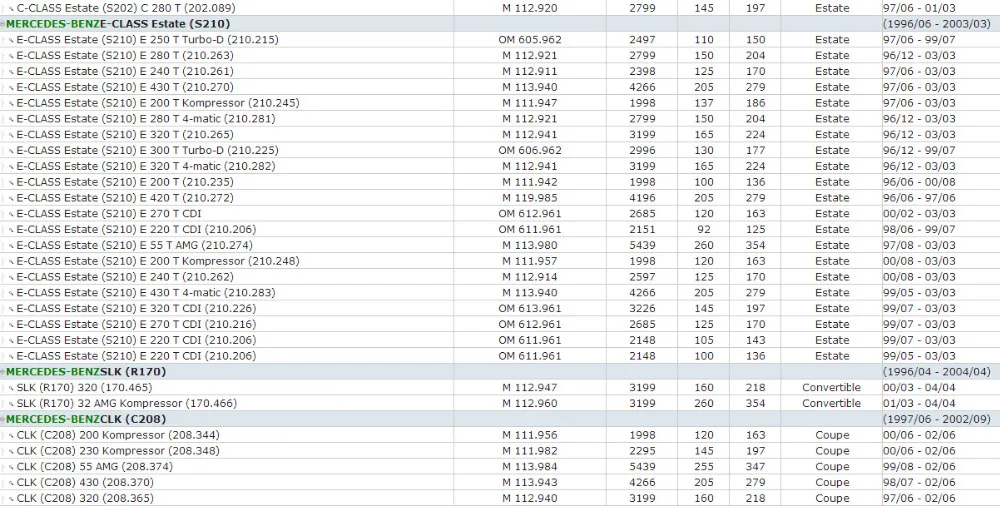Click engine code M 112.940
The image size is (1000, 506).
[x=530, y=498]
